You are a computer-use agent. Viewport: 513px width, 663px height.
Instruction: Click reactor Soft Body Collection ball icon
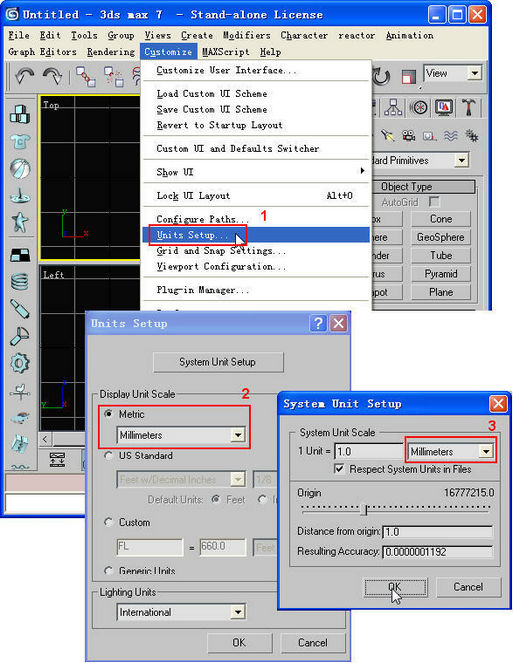pos(20,169)
